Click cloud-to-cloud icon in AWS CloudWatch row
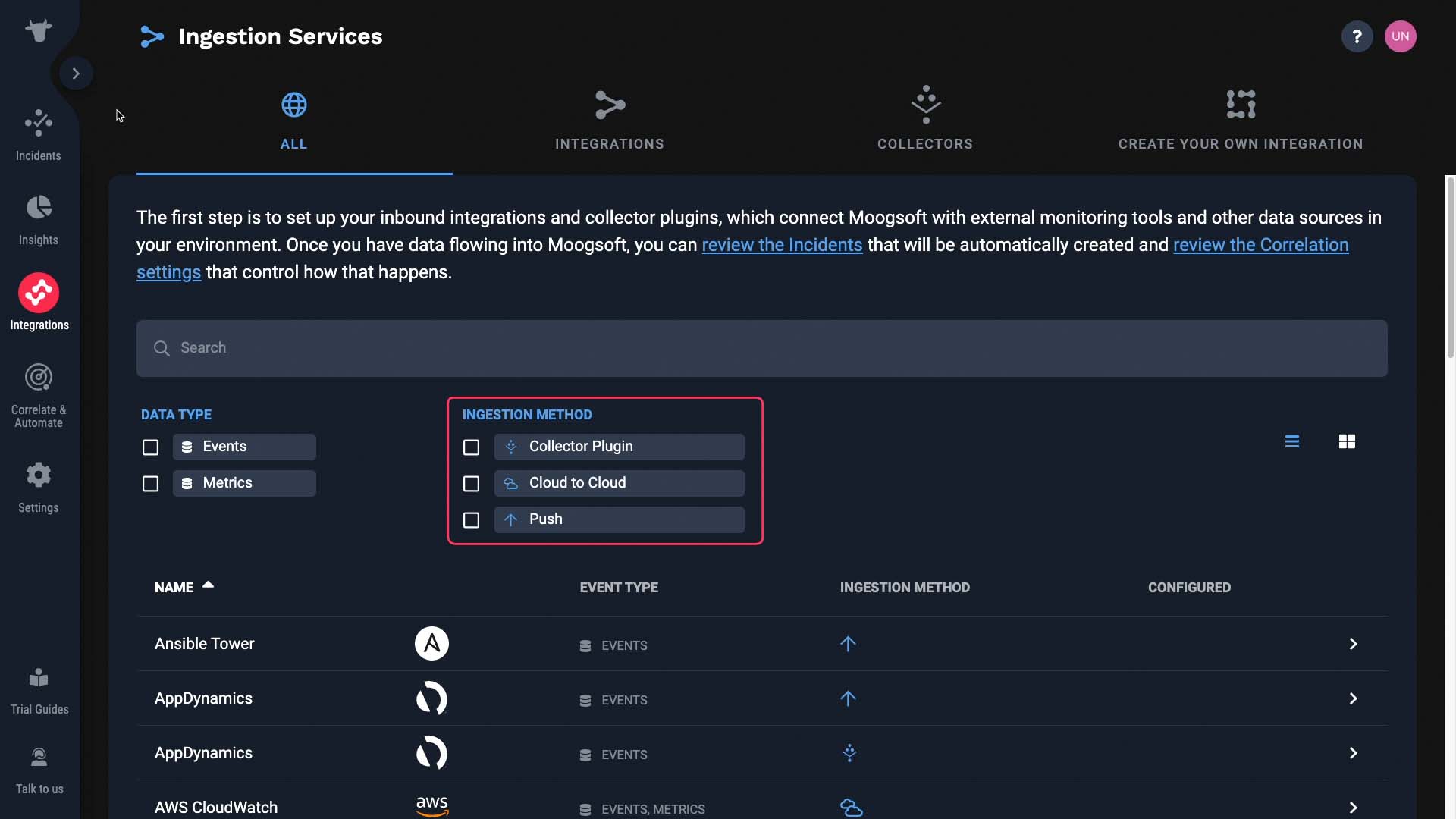The image size is (1456, 819). coord(851,808)
